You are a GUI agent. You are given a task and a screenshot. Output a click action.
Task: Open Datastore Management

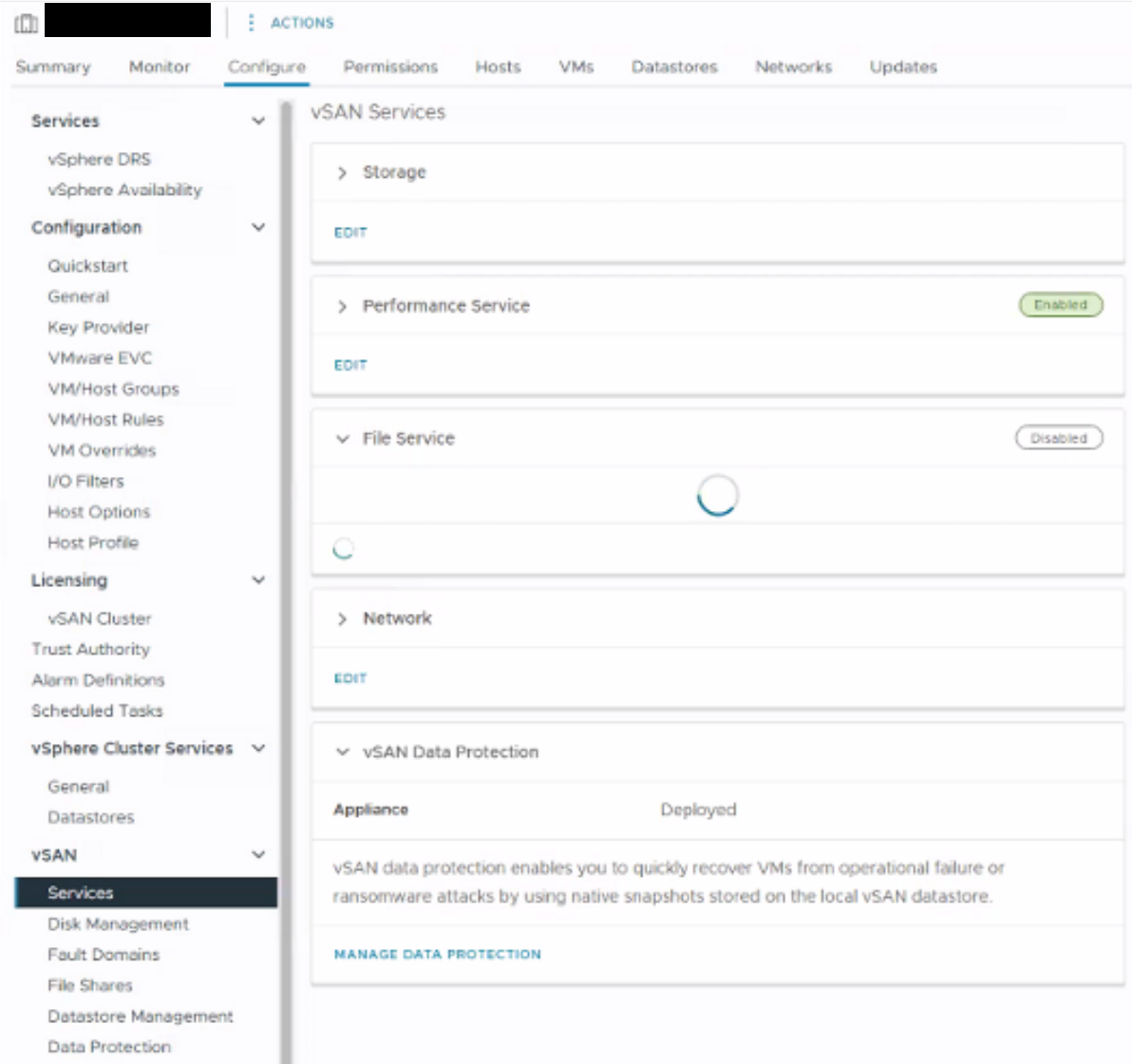click(x=140, y=1016)
